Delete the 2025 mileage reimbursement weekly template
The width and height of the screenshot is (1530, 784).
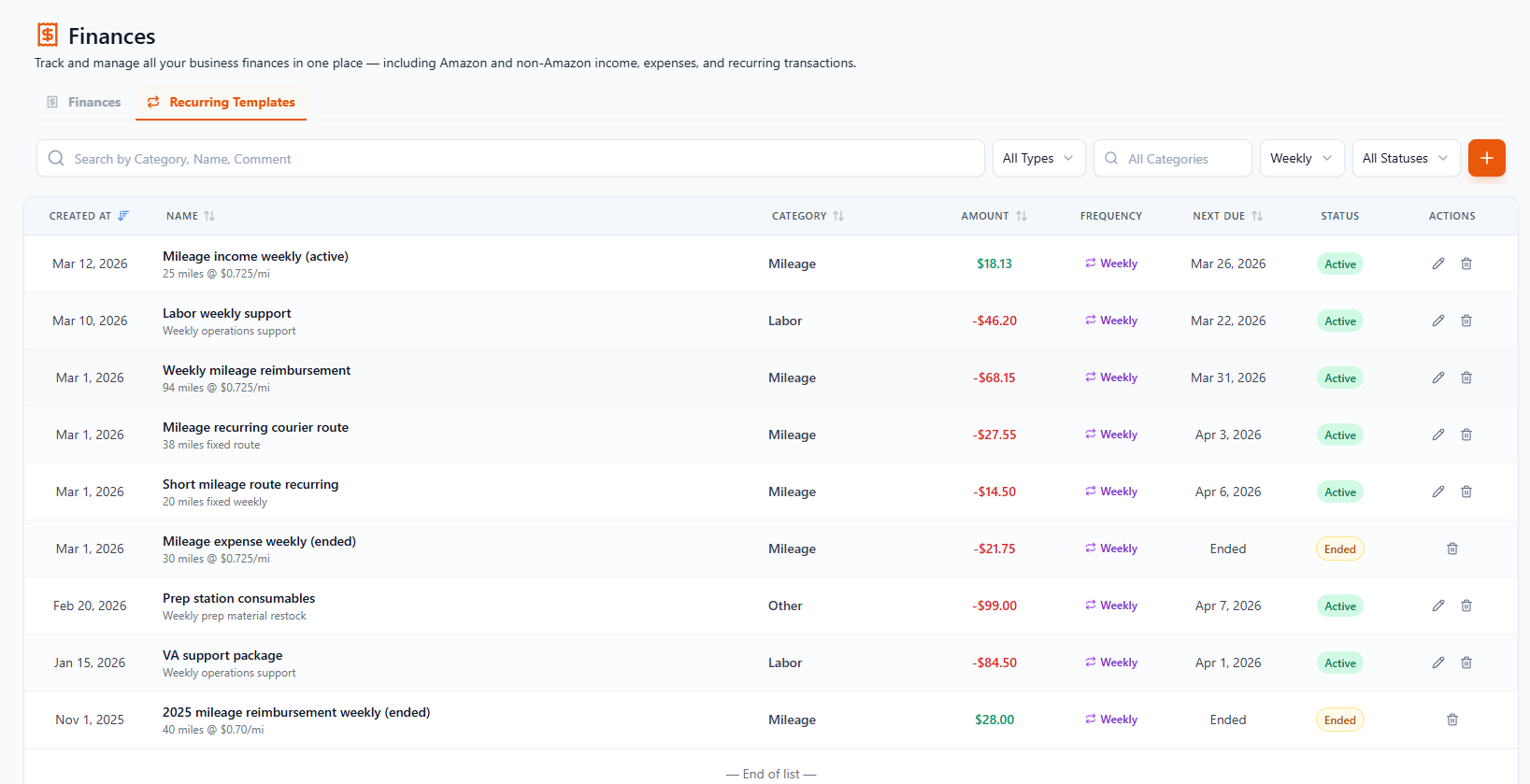tap(1452, 720)
